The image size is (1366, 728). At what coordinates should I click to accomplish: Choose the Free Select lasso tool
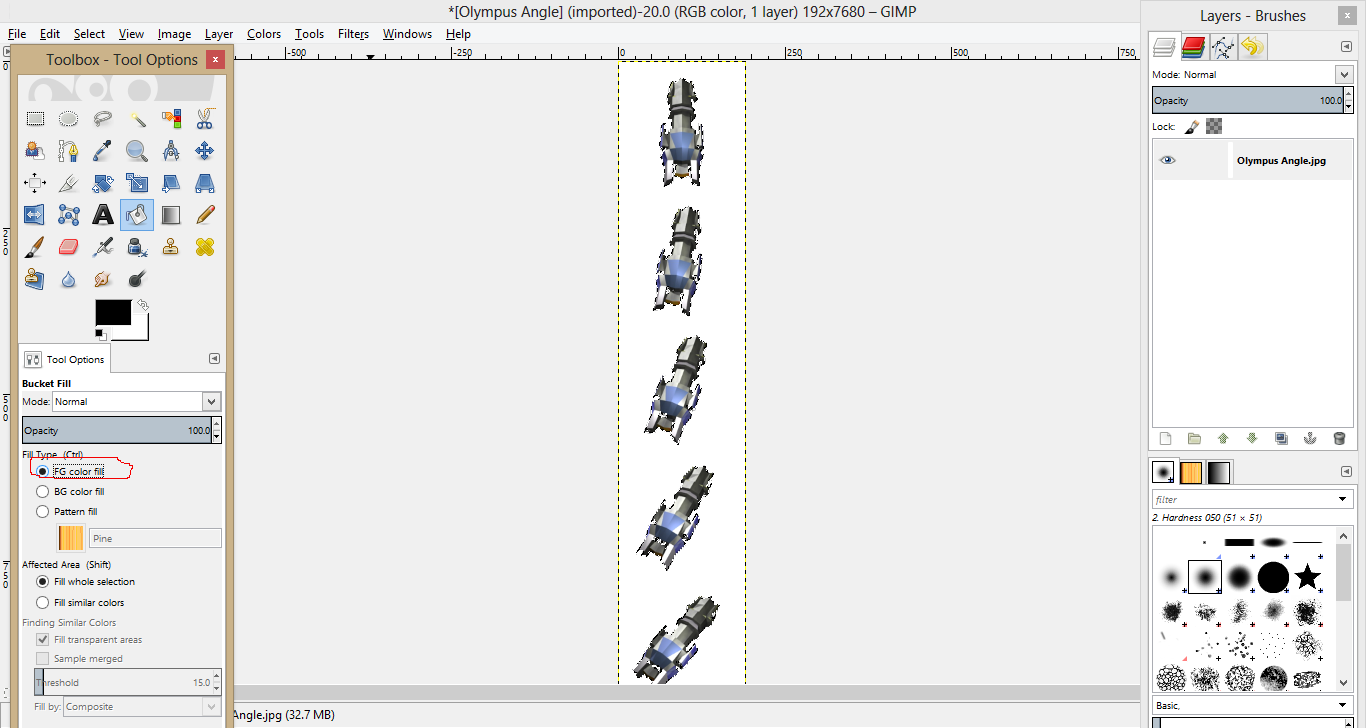[x=103, y=119]
